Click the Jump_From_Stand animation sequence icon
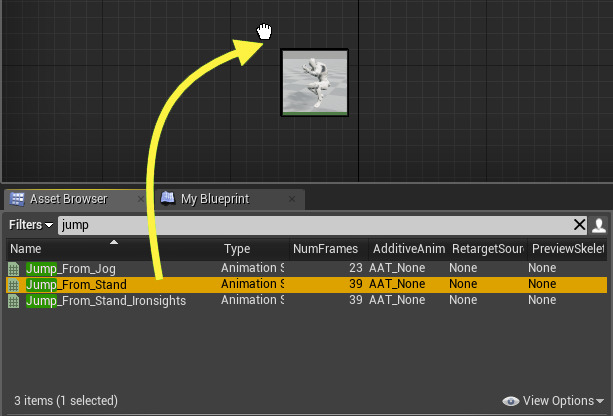 click(14, 285)
